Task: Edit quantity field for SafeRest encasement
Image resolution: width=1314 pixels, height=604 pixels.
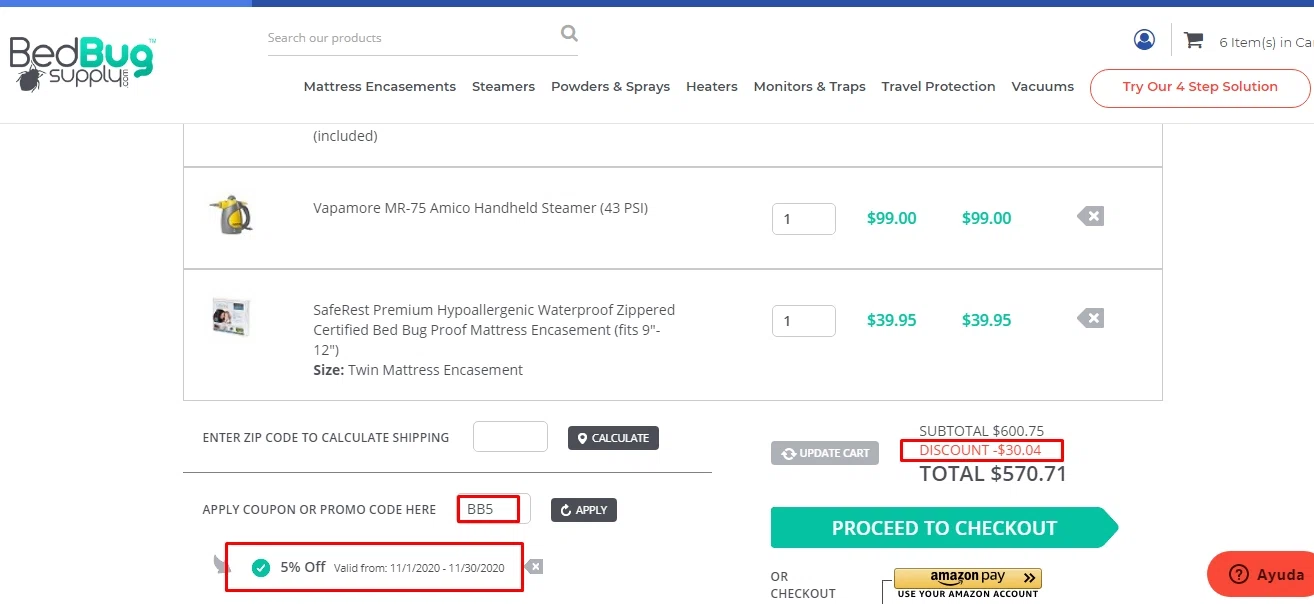Action: tap(803, 321)
